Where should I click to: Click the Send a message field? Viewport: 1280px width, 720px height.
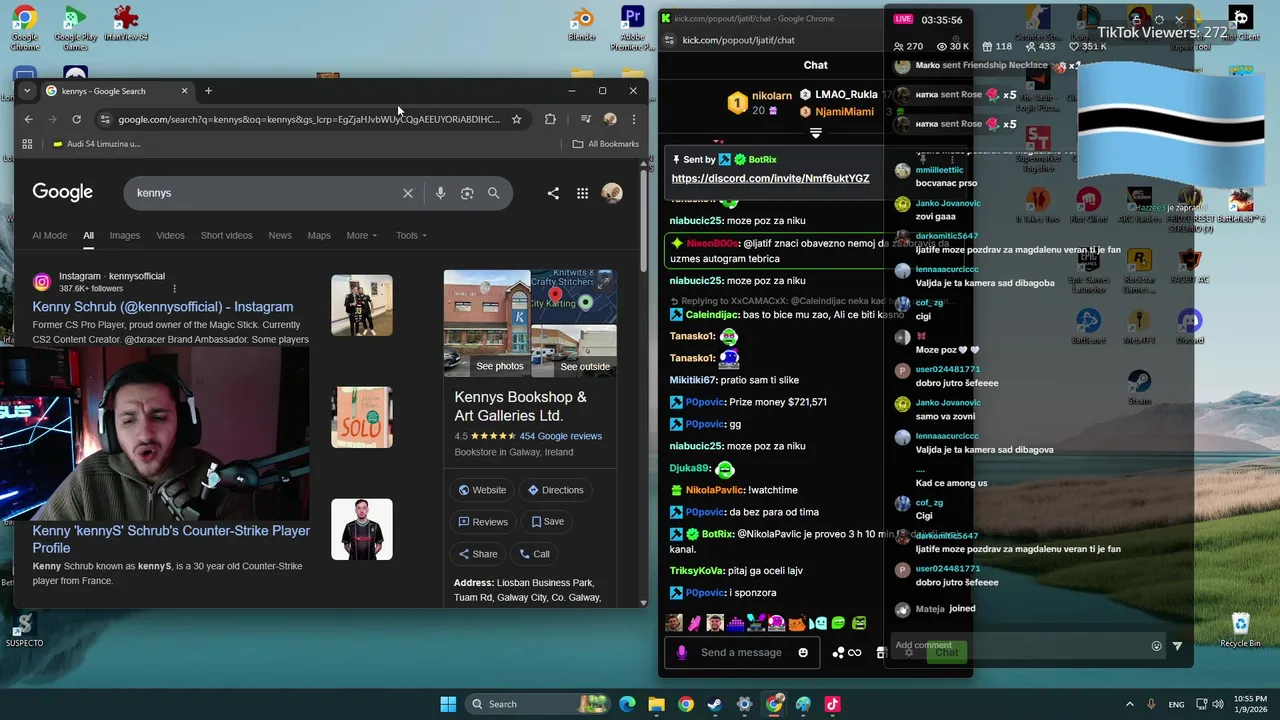[x=741, y=653]
